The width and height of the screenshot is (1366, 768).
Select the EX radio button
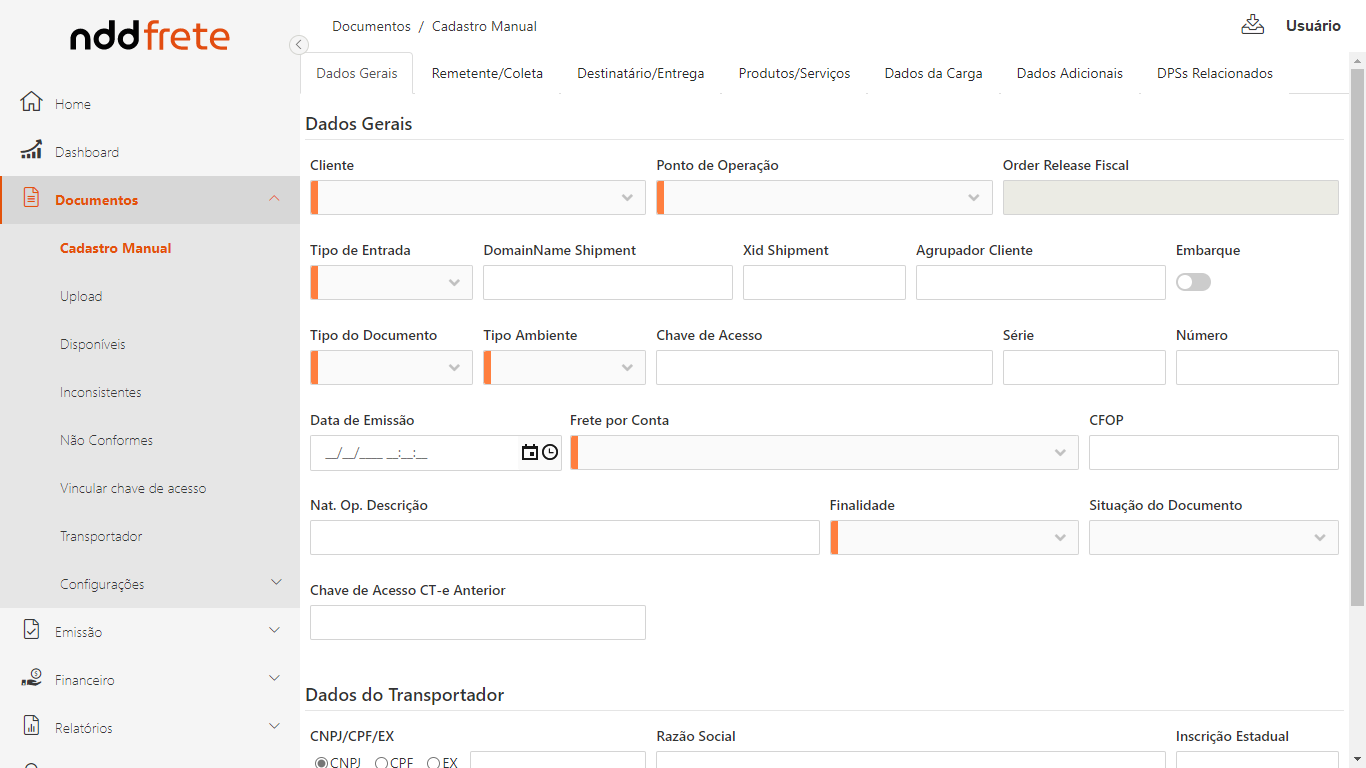434,763
